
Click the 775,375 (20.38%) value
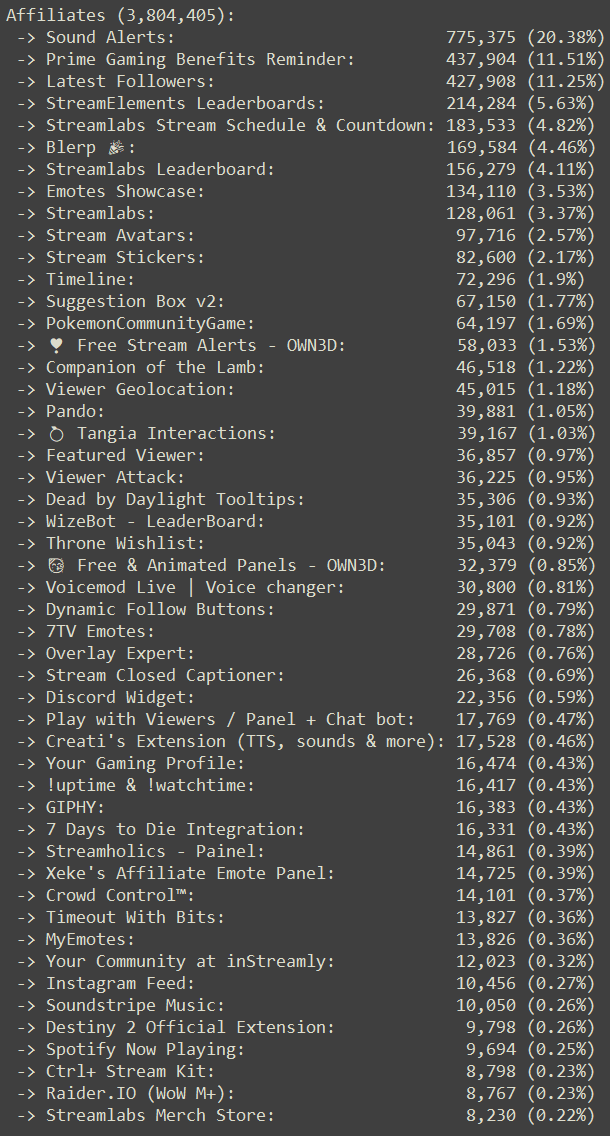point(525,38)
